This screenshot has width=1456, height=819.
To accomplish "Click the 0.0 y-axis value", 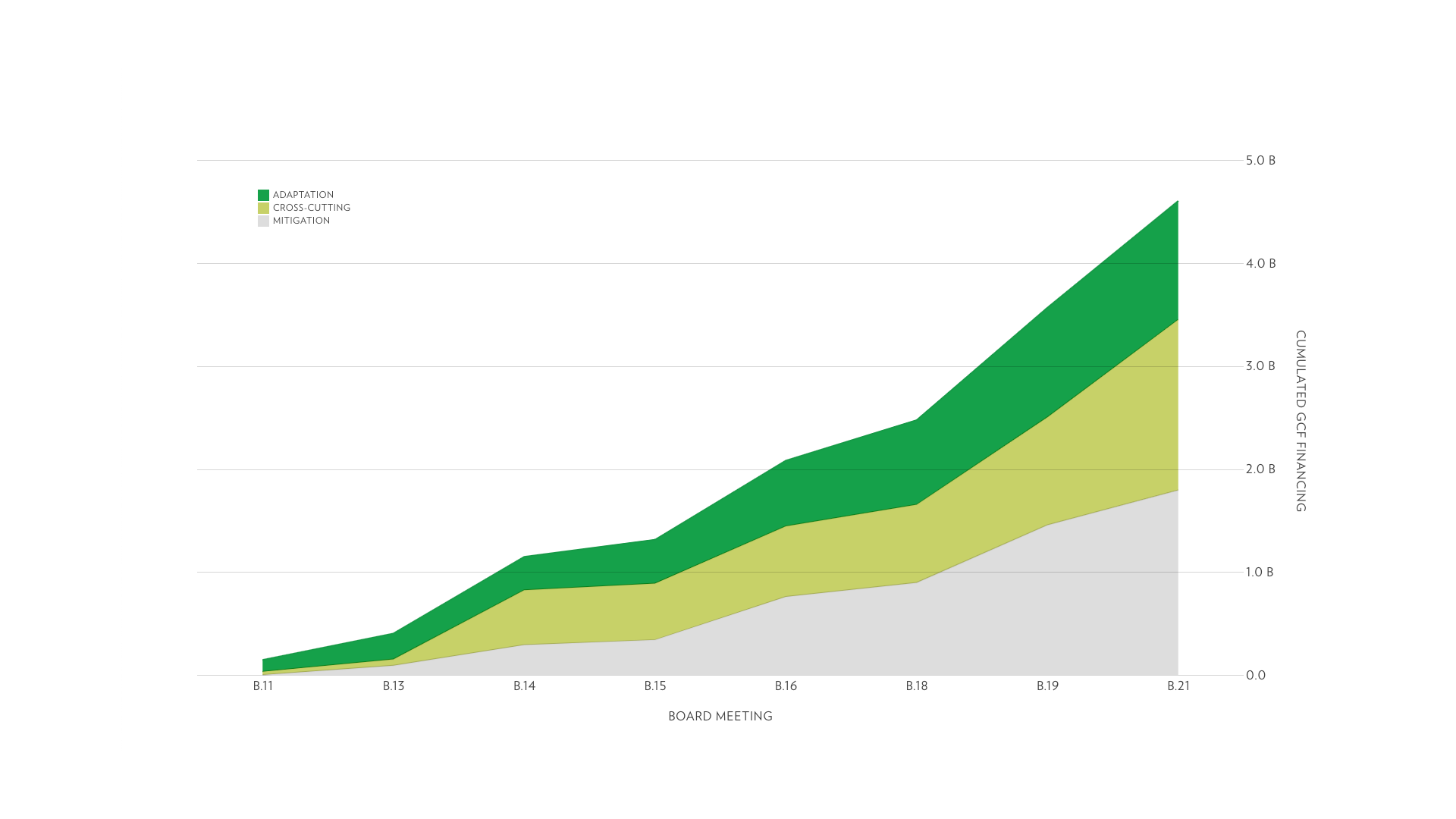I will point(1256,676).
